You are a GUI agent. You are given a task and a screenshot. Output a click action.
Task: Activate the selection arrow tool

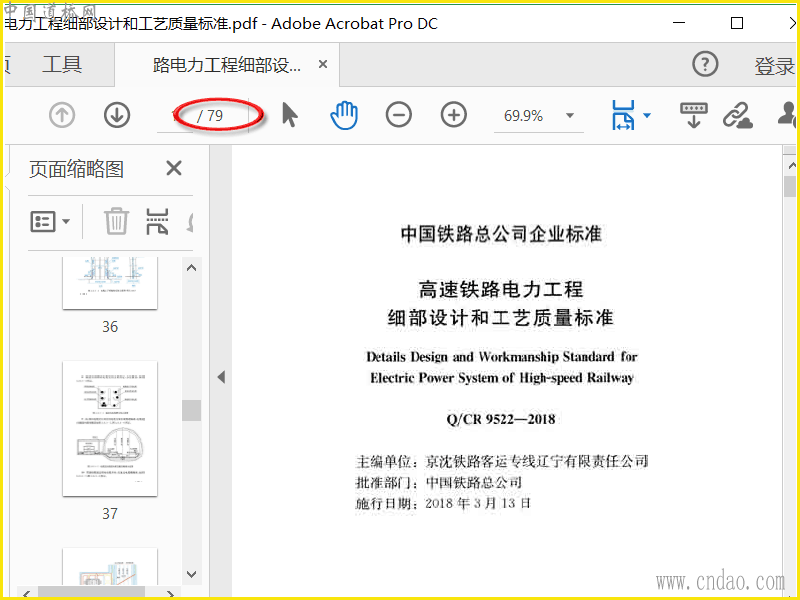coord(289,115)
